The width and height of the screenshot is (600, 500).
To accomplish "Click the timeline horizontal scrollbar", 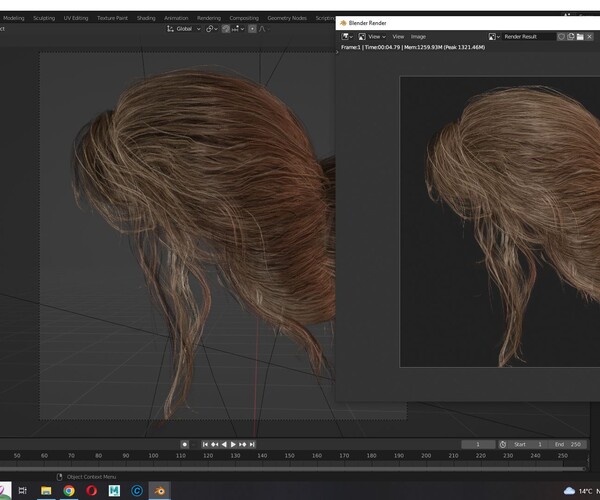I will click(x=292, y=468).
